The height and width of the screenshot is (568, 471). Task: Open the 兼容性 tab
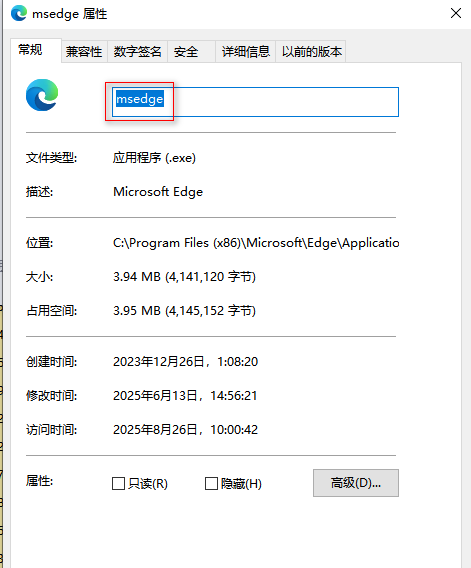click(84, 51)
